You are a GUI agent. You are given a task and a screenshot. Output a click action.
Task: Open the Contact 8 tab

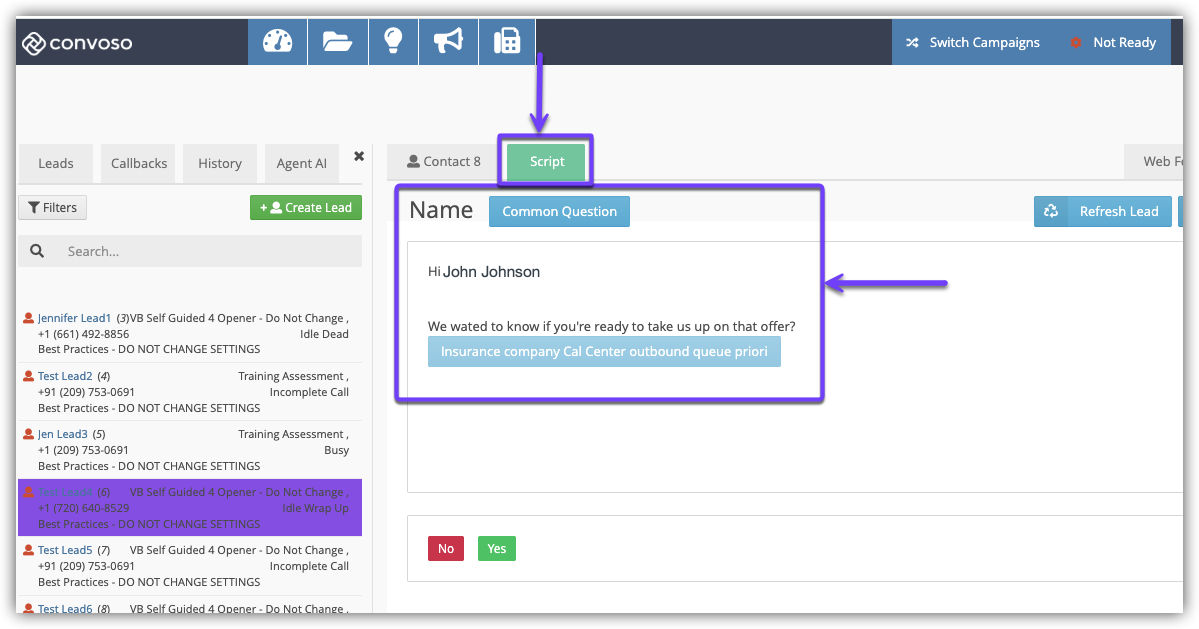(x=443, y=162)
